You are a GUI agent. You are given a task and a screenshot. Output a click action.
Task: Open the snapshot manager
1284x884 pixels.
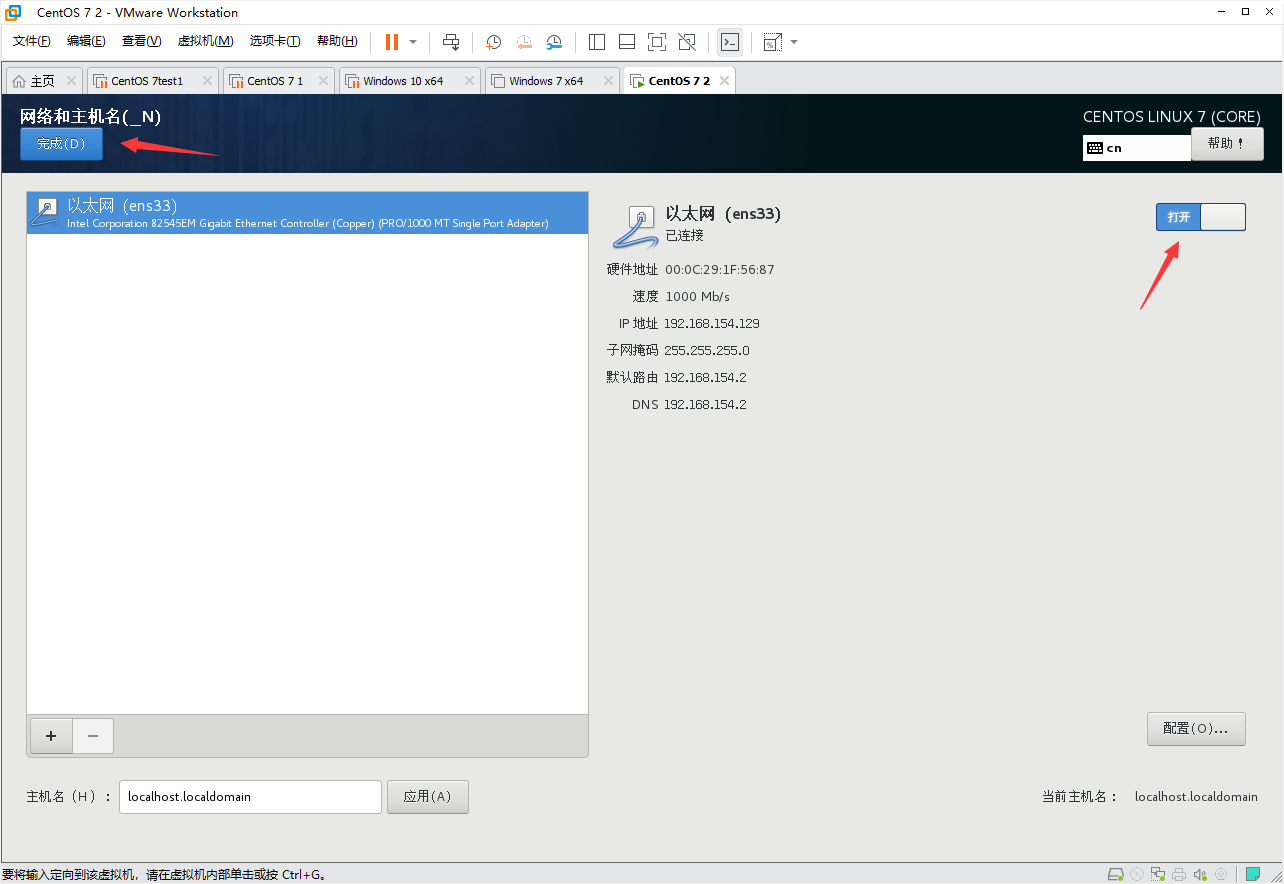(554, 42)
